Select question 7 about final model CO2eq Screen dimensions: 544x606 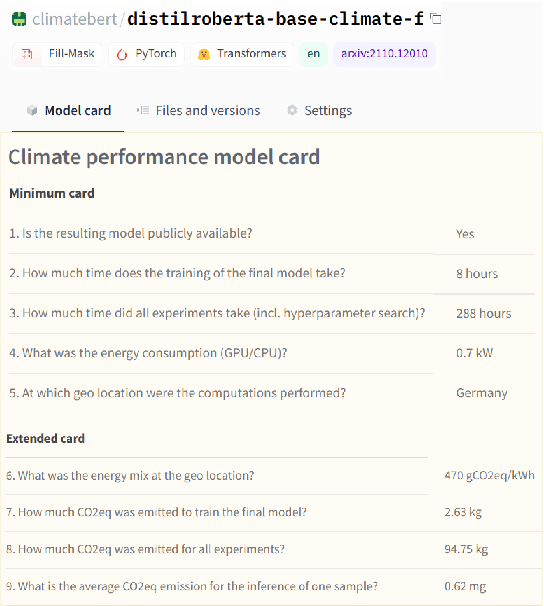[x=156, y=512]
